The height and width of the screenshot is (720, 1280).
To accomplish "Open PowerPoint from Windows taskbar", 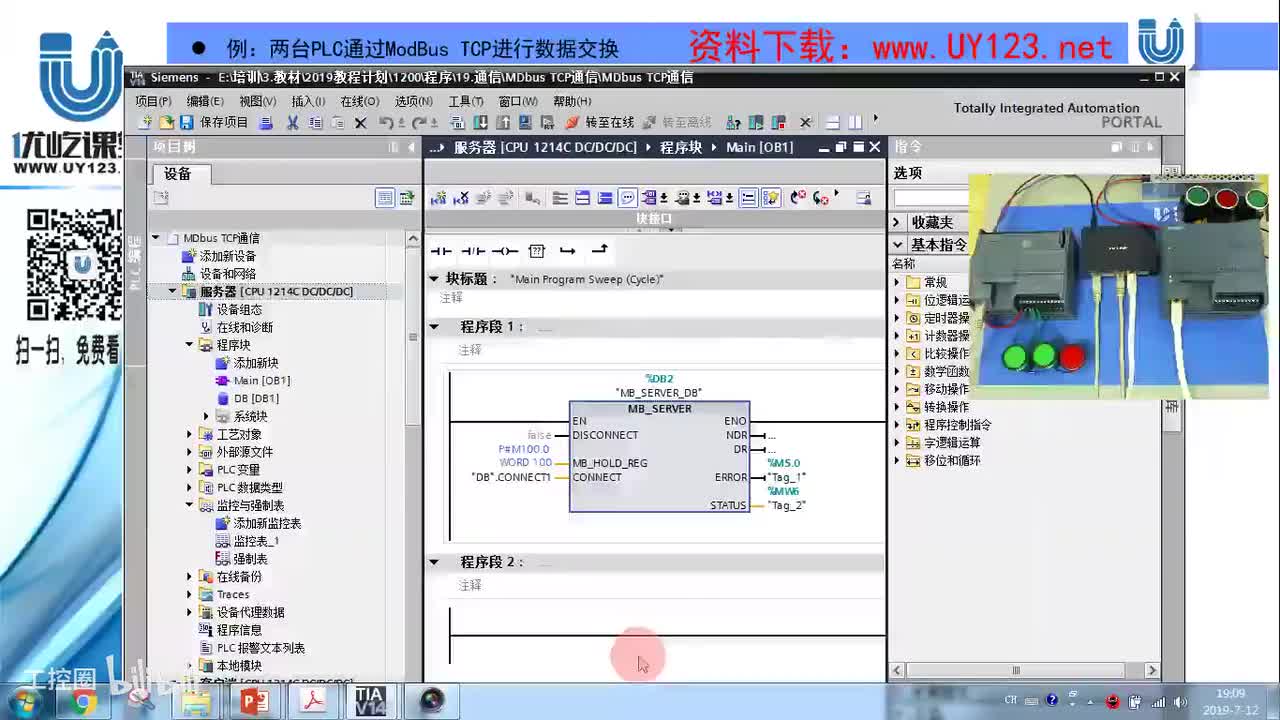I will [255, 701].
